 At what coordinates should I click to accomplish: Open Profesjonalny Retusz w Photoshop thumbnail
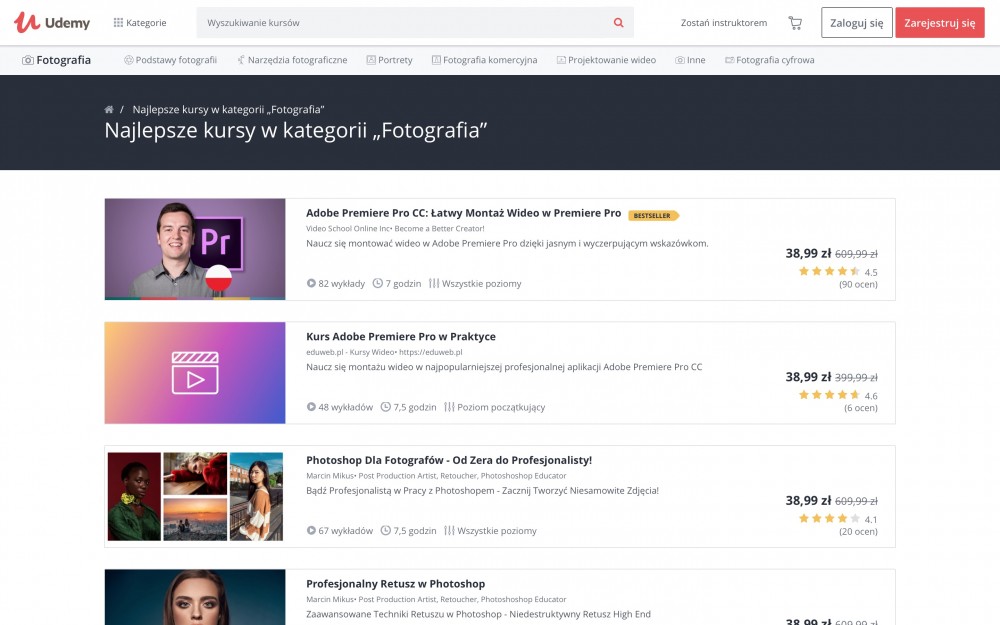(x=195, y=597)
